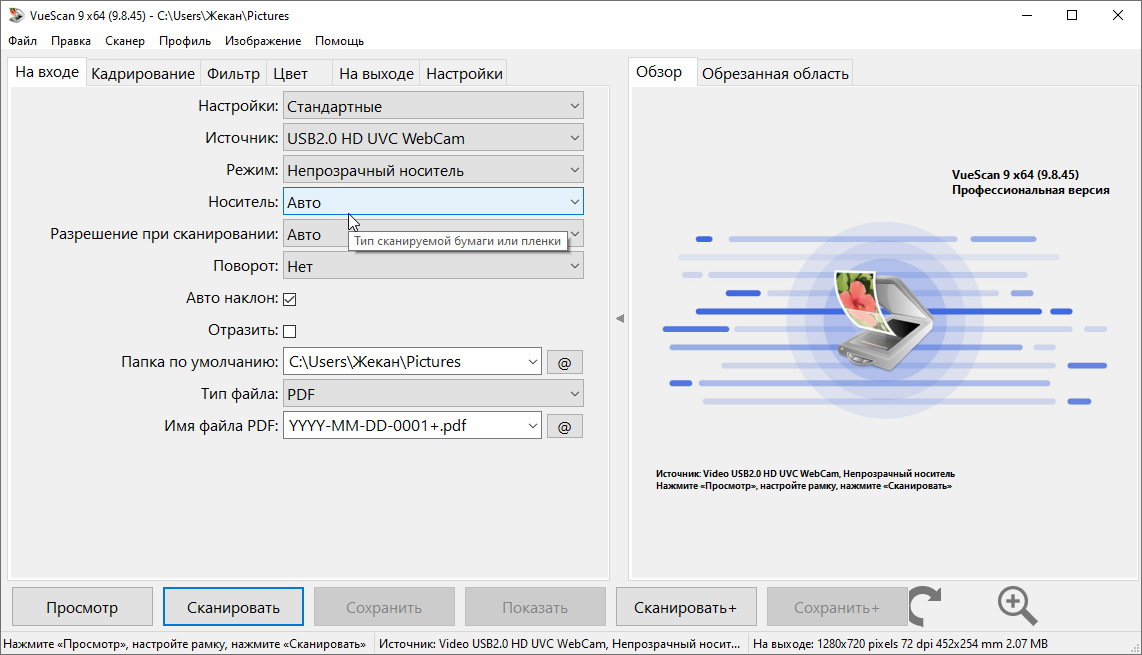This screenshot has height=655, width=1142.
Task: Click the status bar output size text
Action: click(x=900, y=644)
